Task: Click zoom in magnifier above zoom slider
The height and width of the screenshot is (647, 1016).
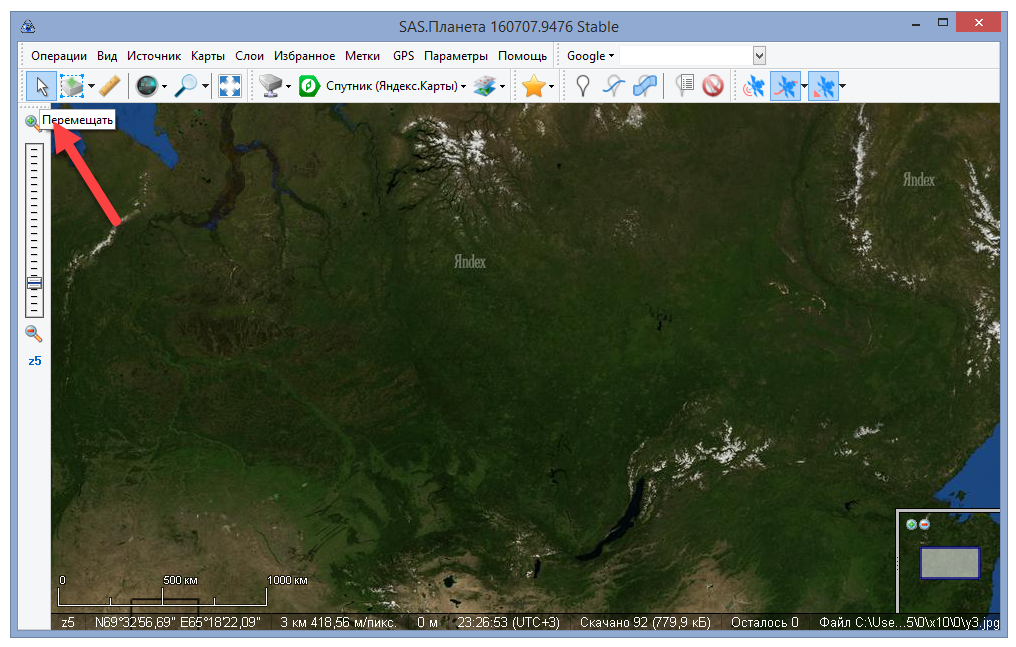Action: point(33,123)
